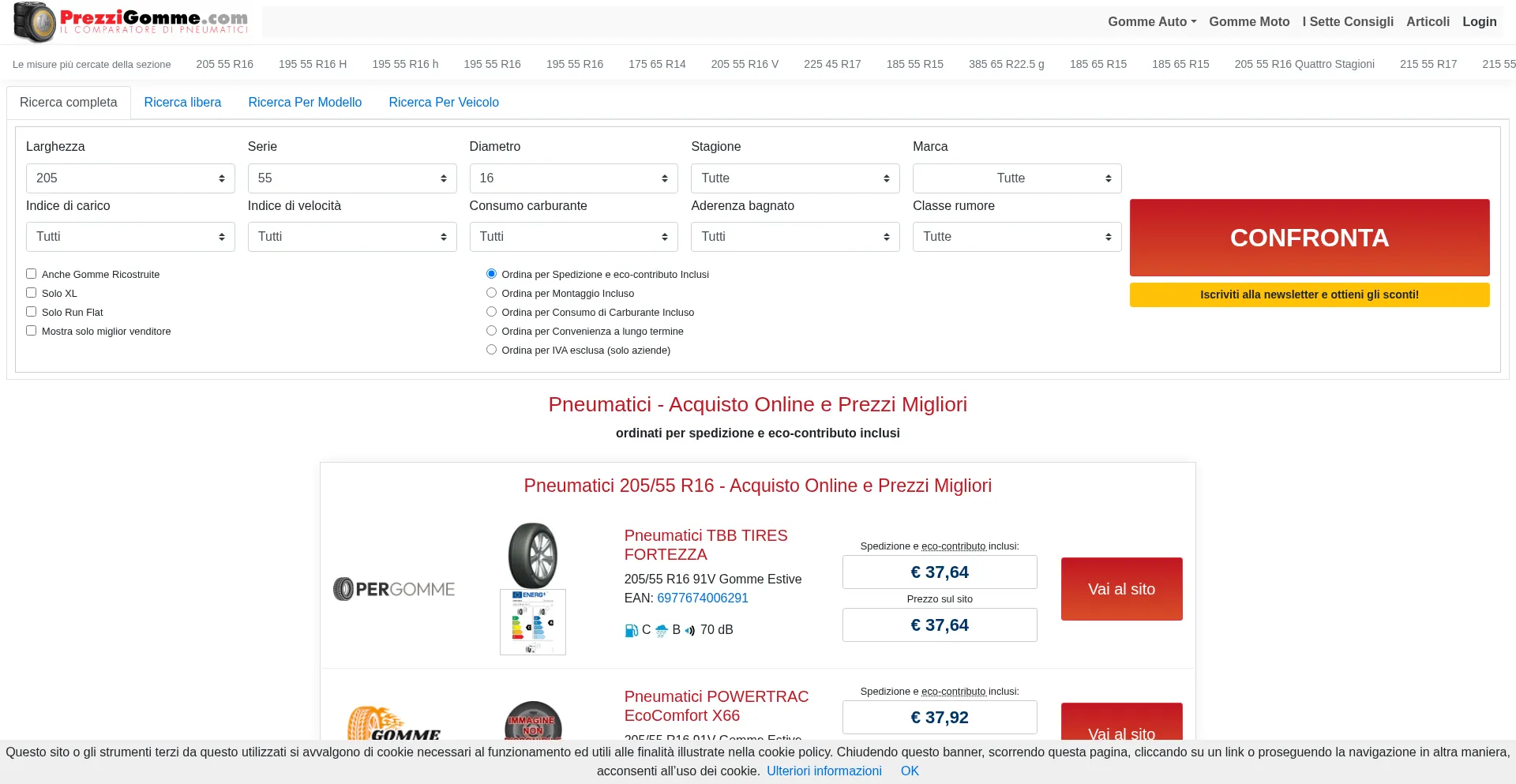Expand the Consumo carburante dropdown
Viewport: 1516px width, 784px height.
pyautogui.click(x=574, y=237)
